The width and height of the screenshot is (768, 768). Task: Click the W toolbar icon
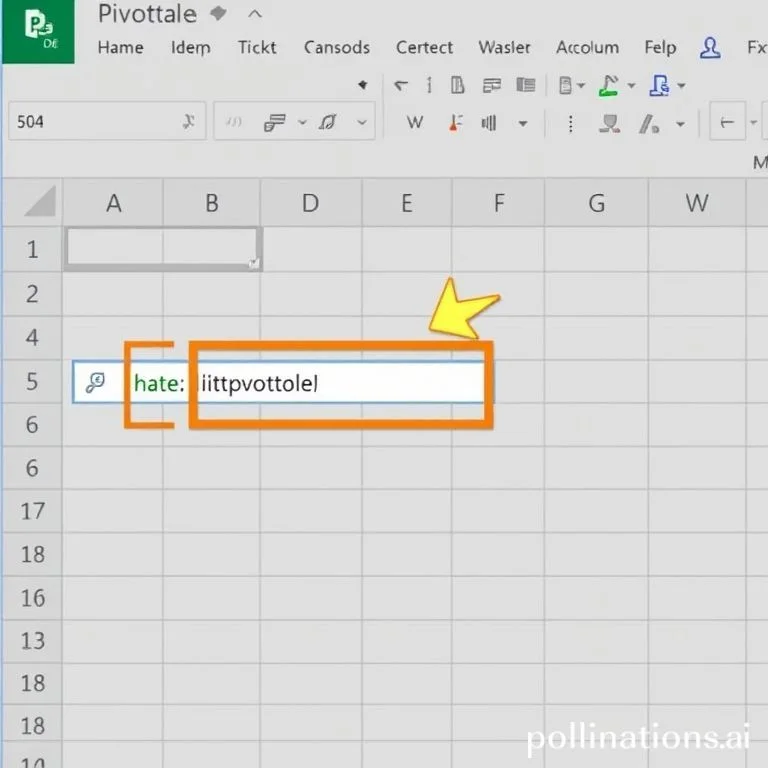coord(415,122)
